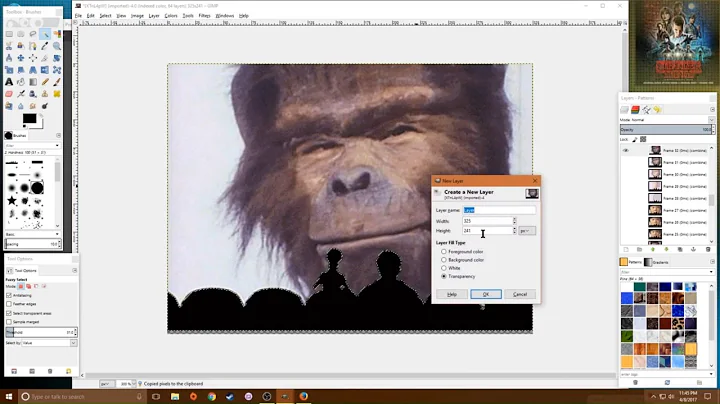Viewport: 720px width, 404px height.
Task: Select the Flip tool
Action: [45, 70]
